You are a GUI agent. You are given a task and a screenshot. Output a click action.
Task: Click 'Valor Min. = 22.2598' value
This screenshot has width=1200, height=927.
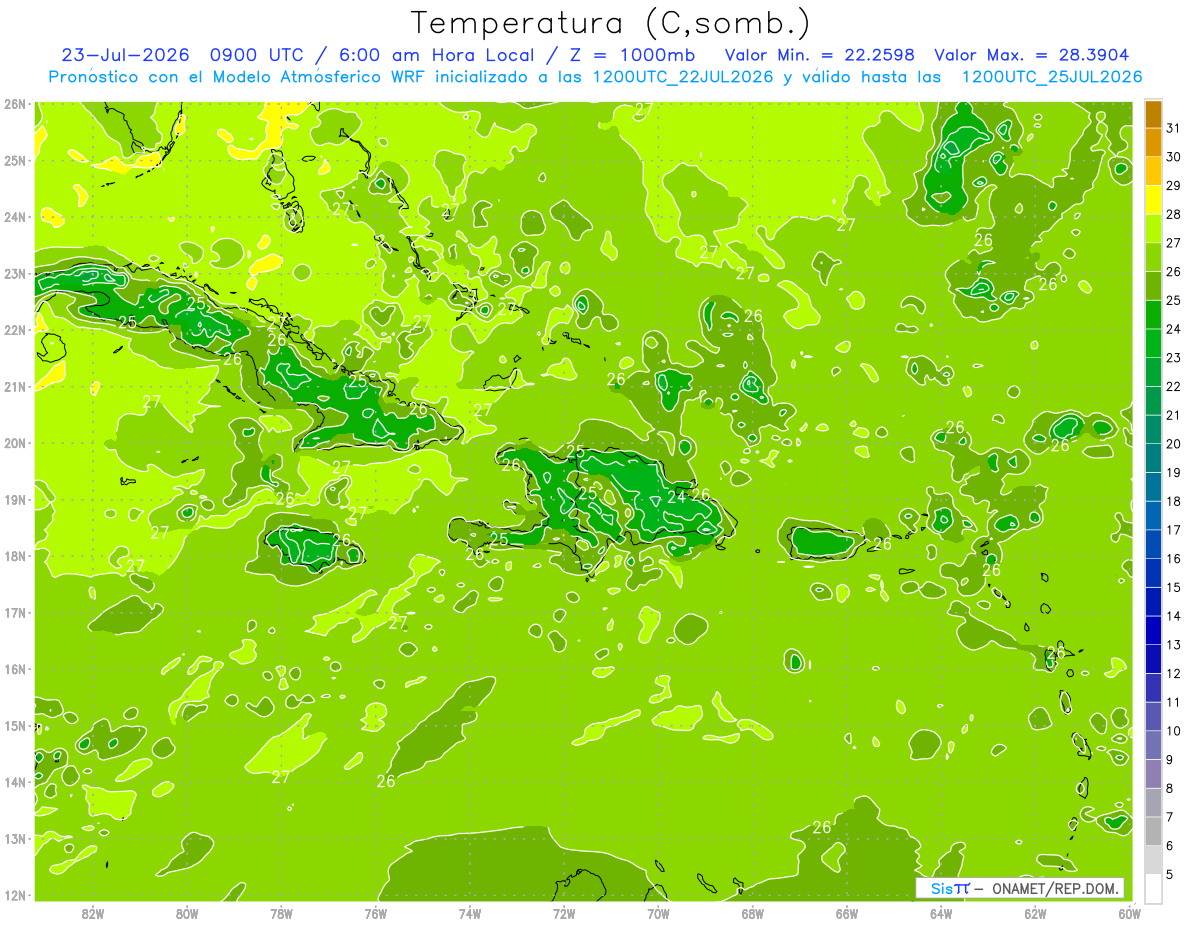tap(820, 55)
